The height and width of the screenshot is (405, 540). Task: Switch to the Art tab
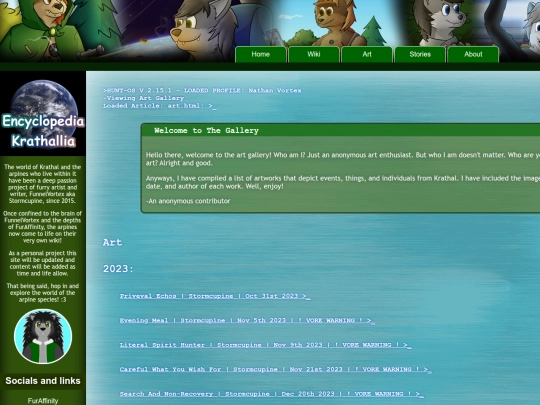367,54
